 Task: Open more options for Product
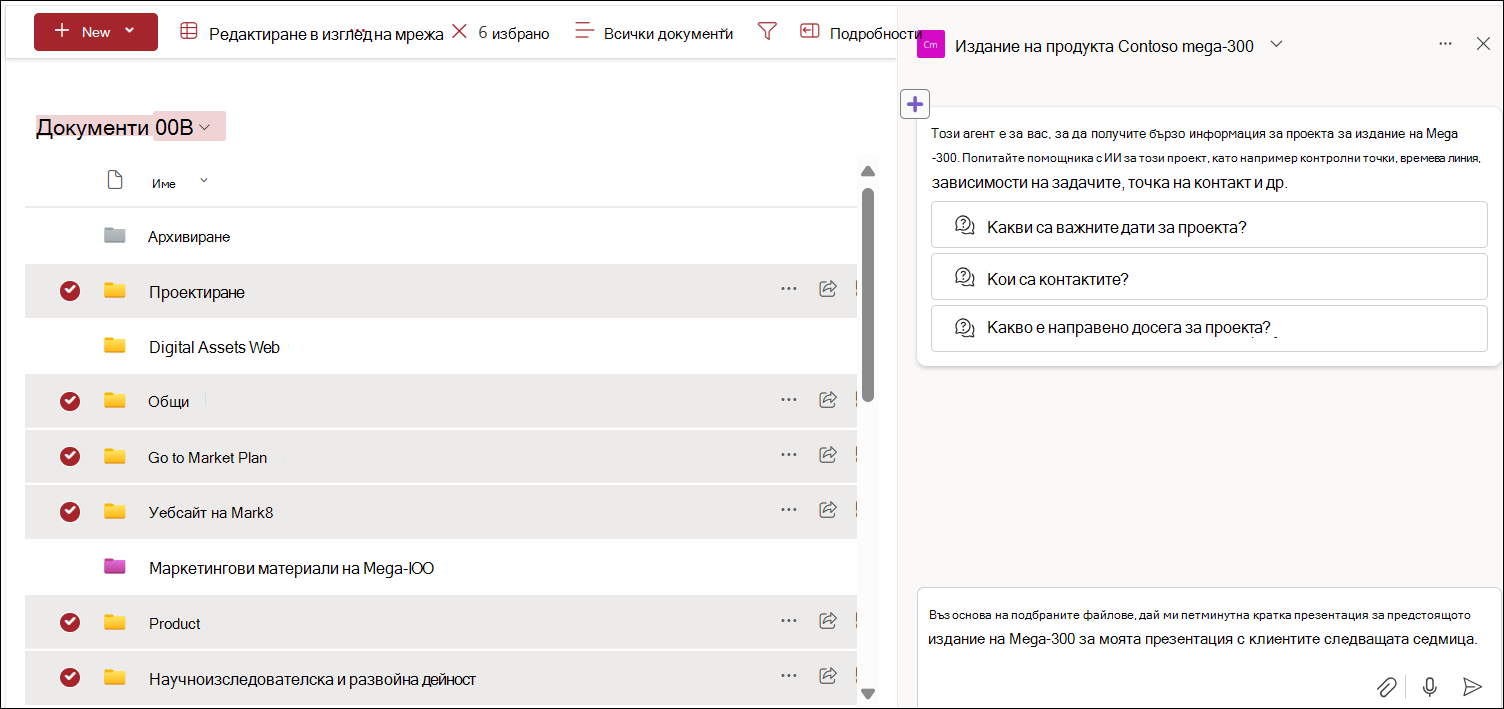(789, 621)
